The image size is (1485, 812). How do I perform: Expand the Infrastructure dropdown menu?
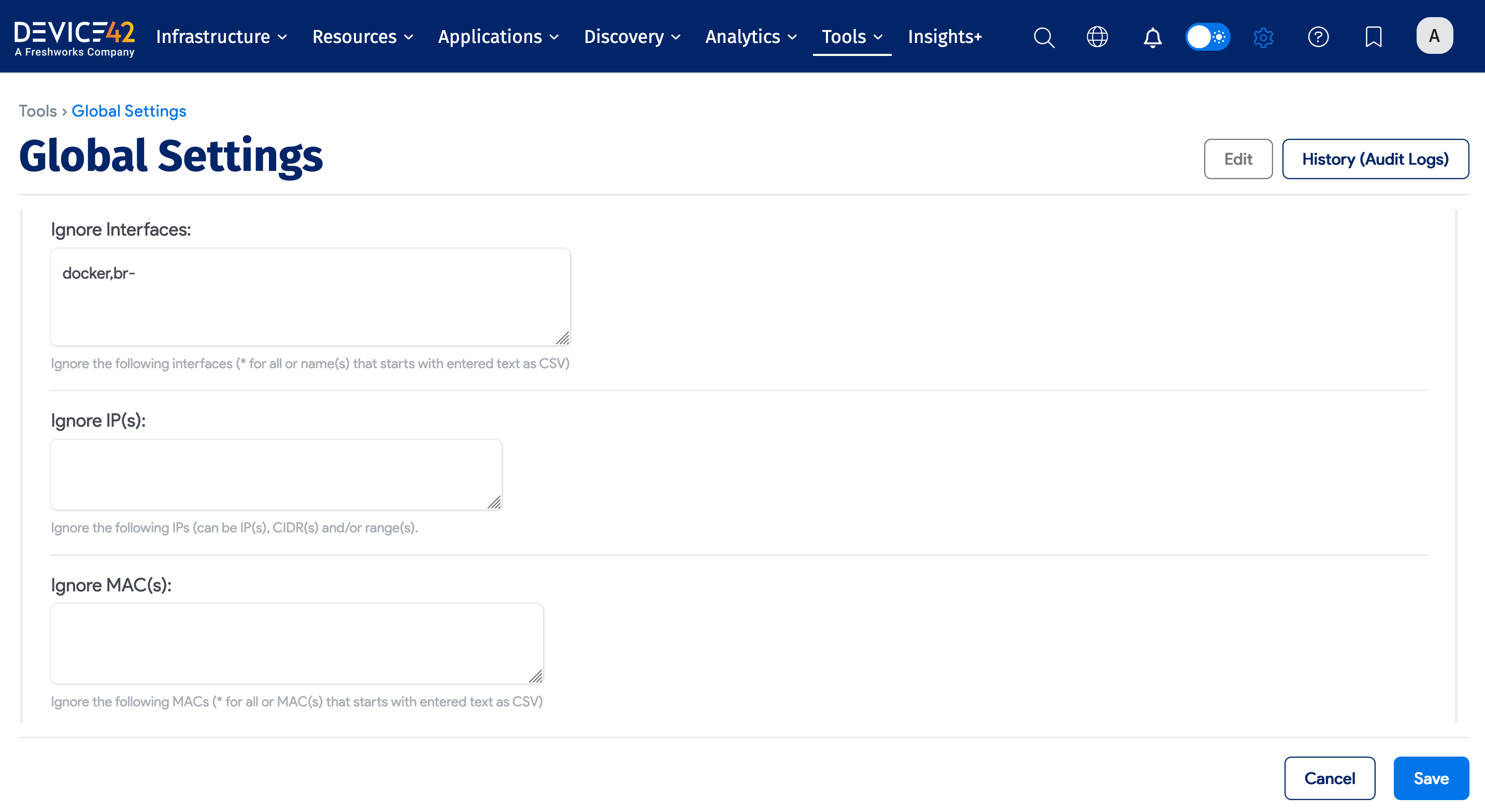221,37
